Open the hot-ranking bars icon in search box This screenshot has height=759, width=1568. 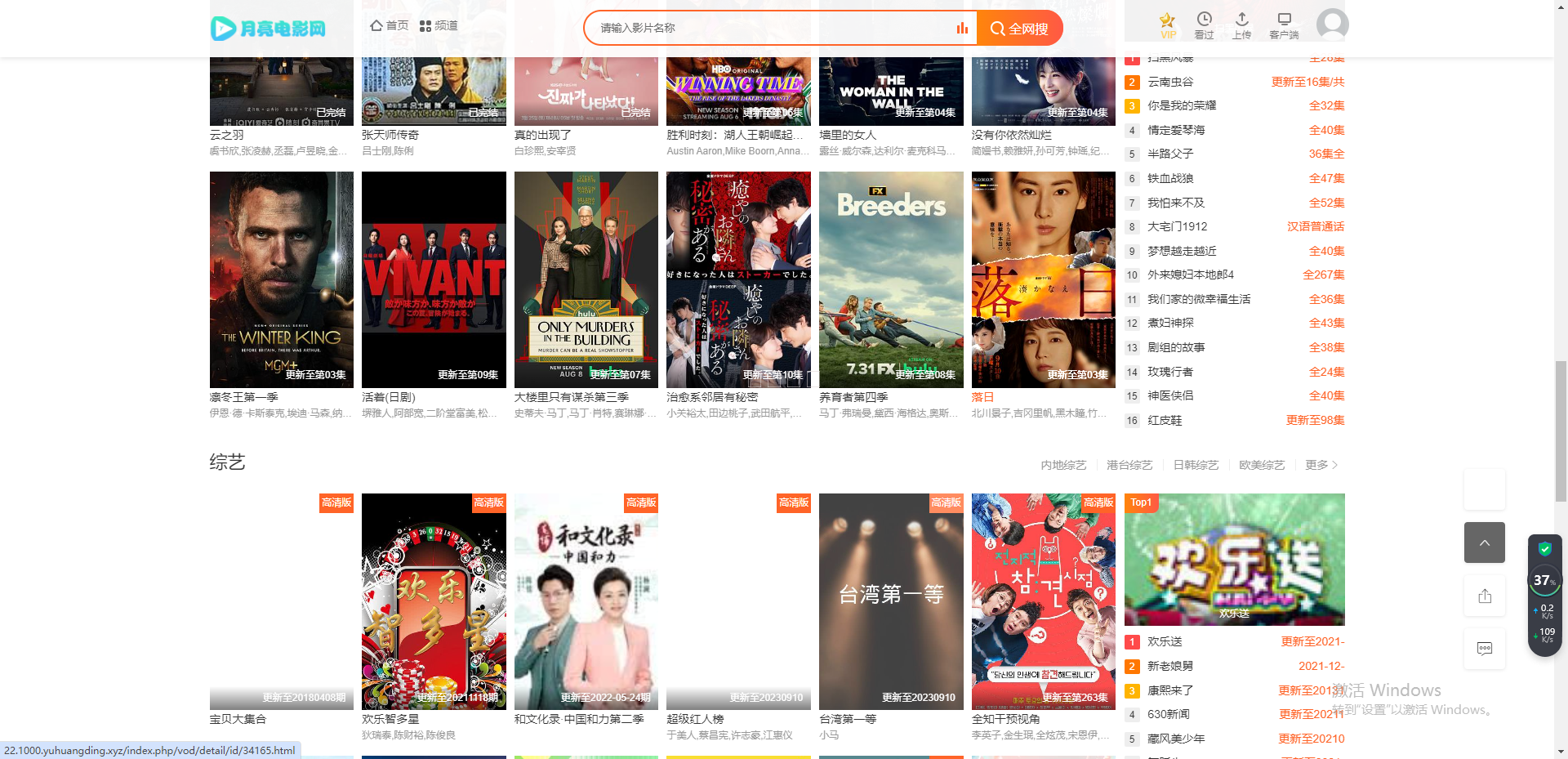tap(962, 28)
